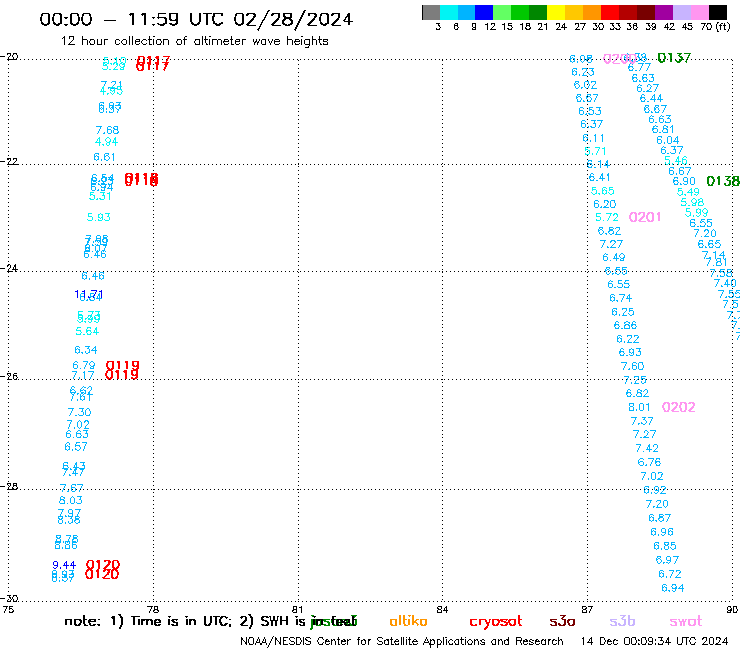Click the date range title text

point(196,19)
